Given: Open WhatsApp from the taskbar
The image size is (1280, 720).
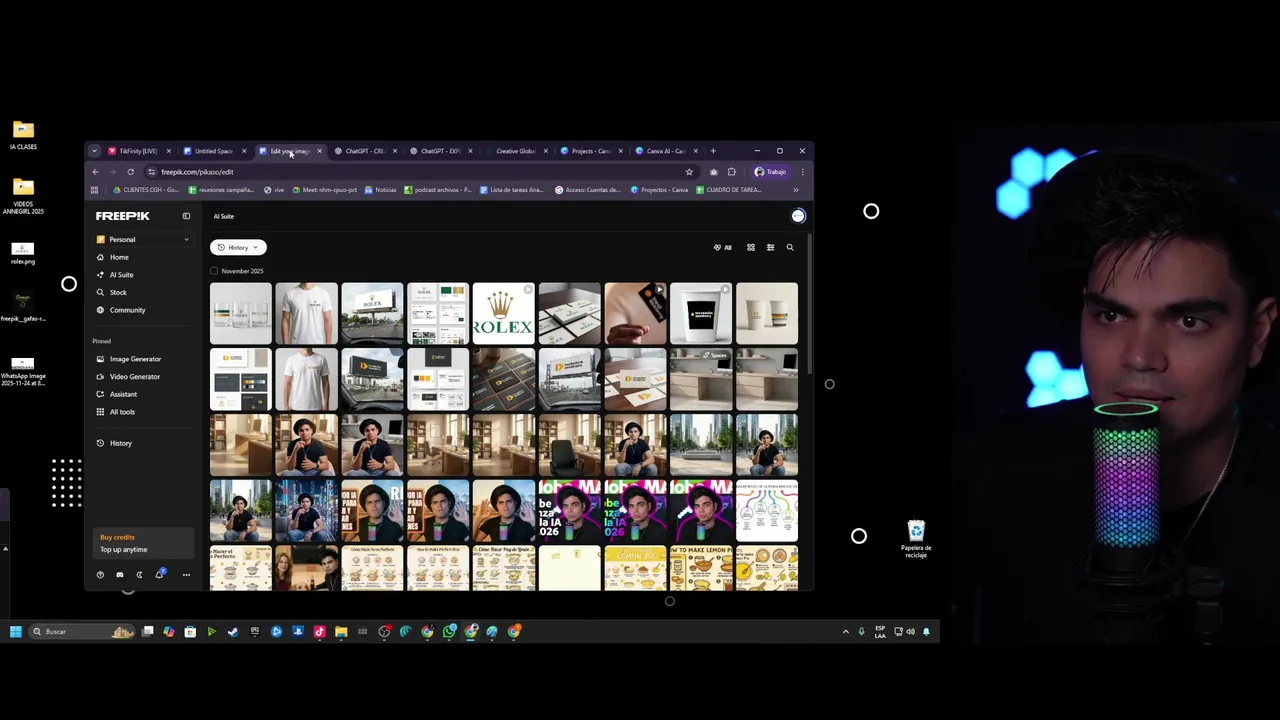Looking at the screenshot, I should pos(449,631).
